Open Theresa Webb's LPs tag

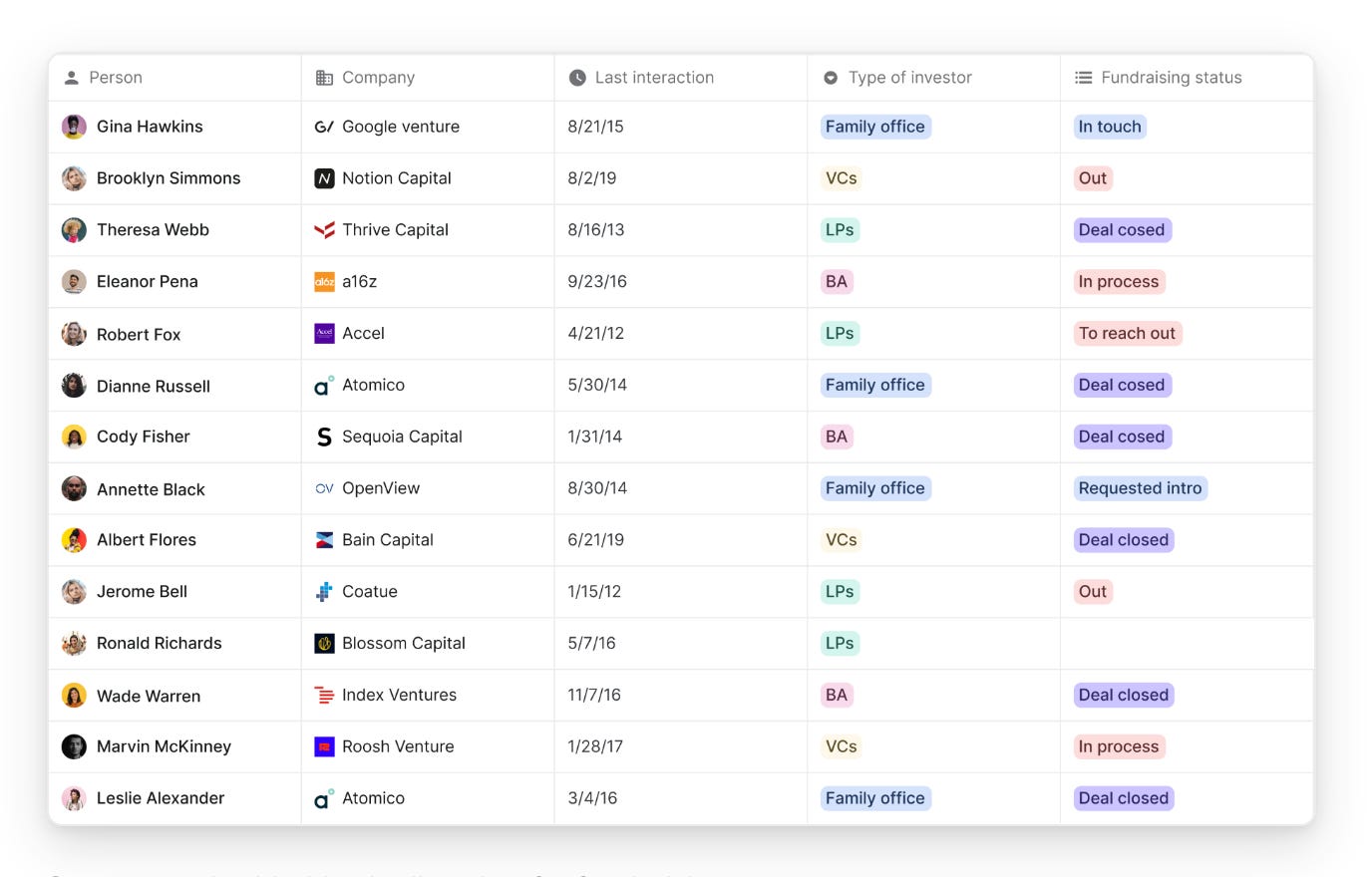click(x=840, y=230)
